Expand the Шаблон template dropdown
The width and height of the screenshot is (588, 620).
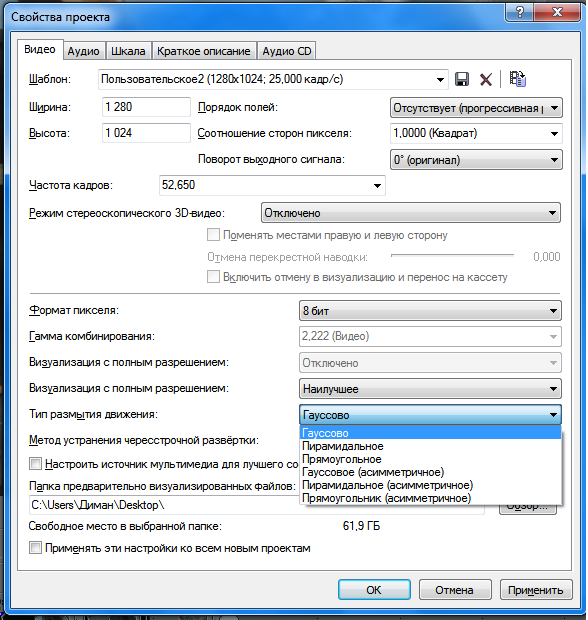[440, 79]
